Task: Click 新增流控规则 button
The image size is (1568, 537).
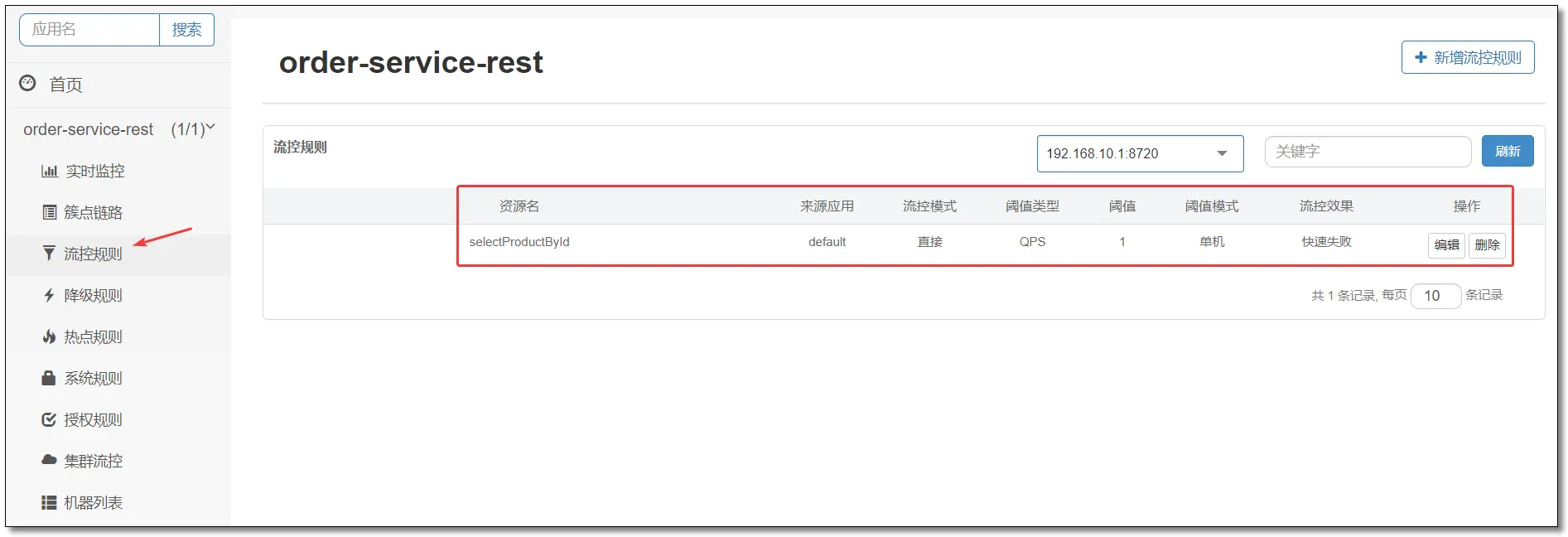Action: click(1468, 57)
